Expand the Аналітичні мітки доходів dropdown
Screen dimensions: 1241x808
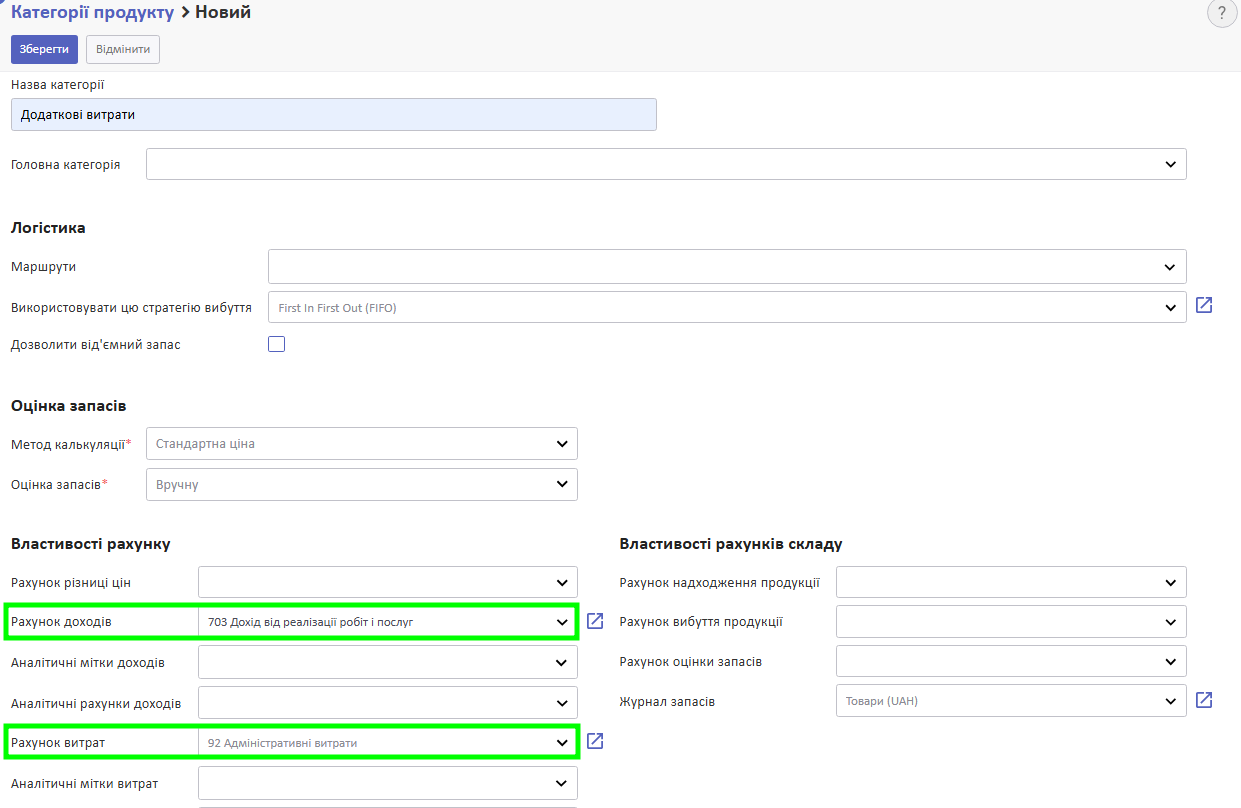(x=388, y=662)
